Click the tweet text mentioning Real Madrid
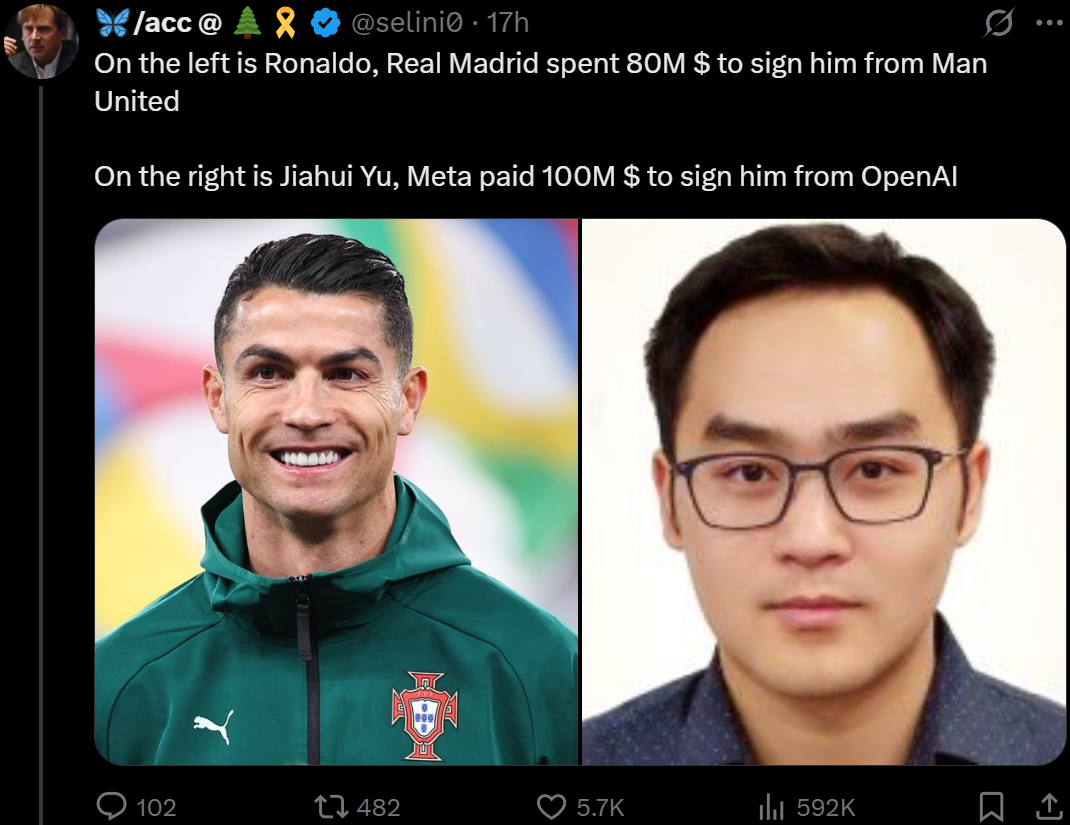The image size is (1070, 825). 540,82
